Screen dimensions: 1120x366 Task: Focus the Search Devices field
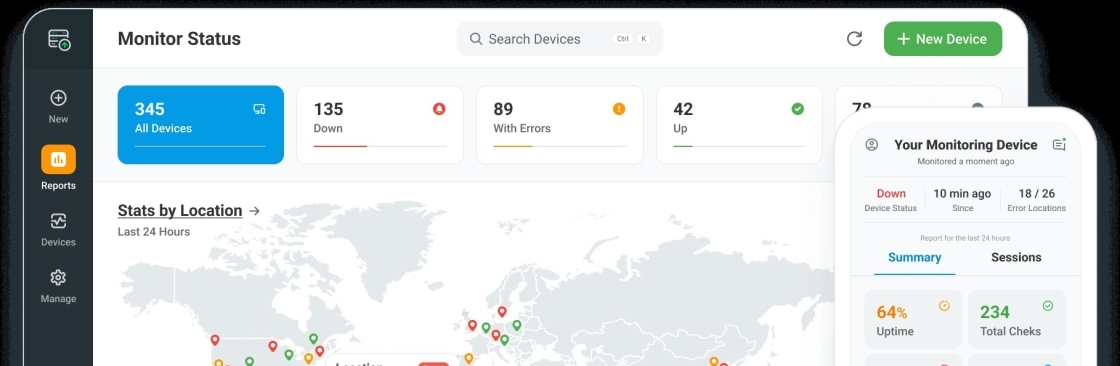pyautogui.click(x=560, y=39)
